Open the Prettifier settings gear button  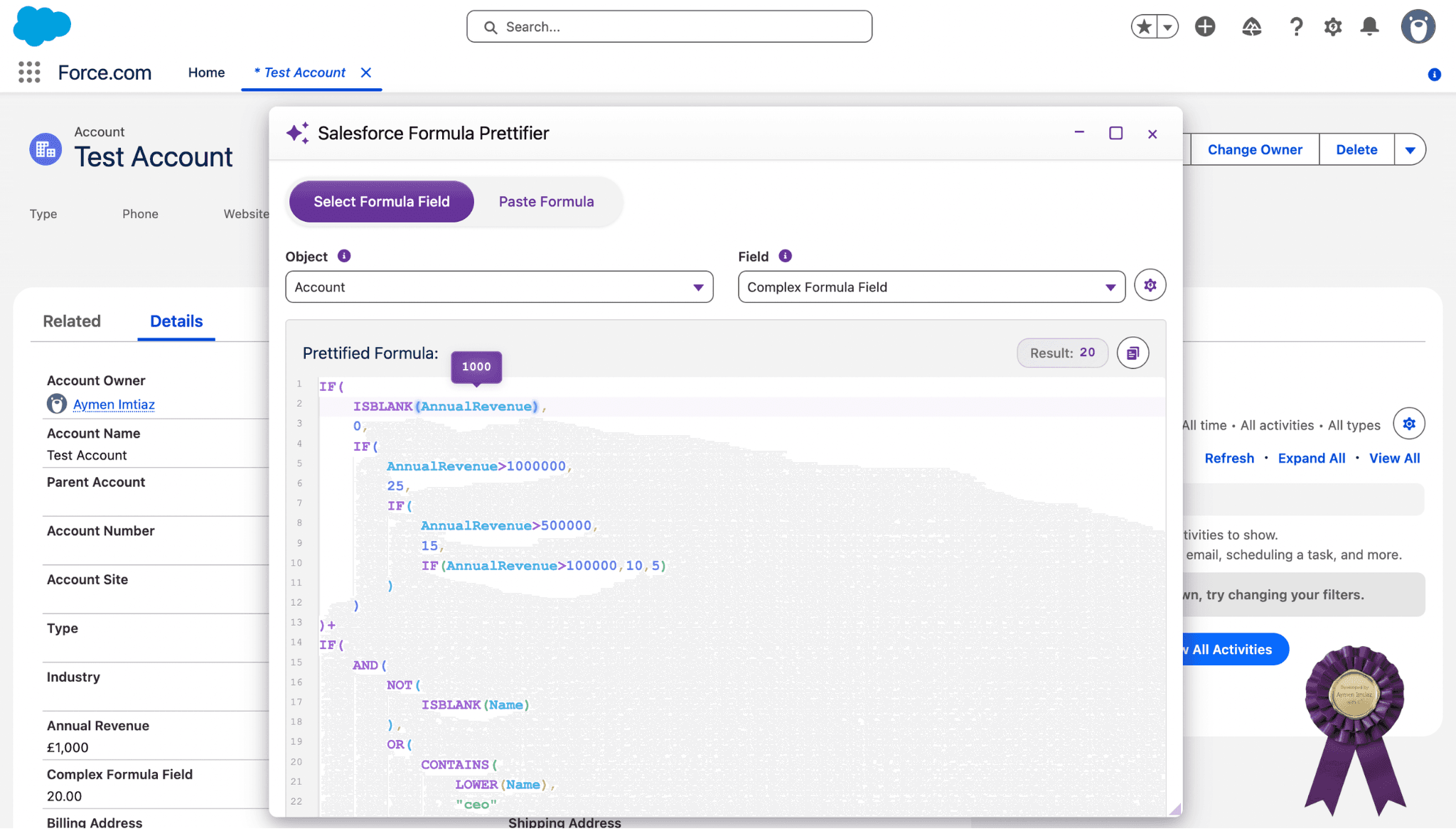(1150, 285)
